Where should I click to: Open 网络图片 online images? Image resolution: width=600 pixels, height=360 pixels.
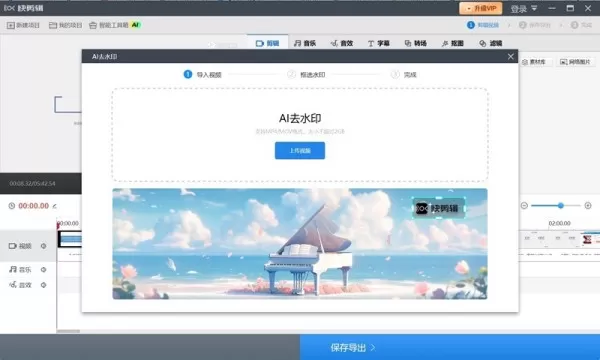coord(576,62)
